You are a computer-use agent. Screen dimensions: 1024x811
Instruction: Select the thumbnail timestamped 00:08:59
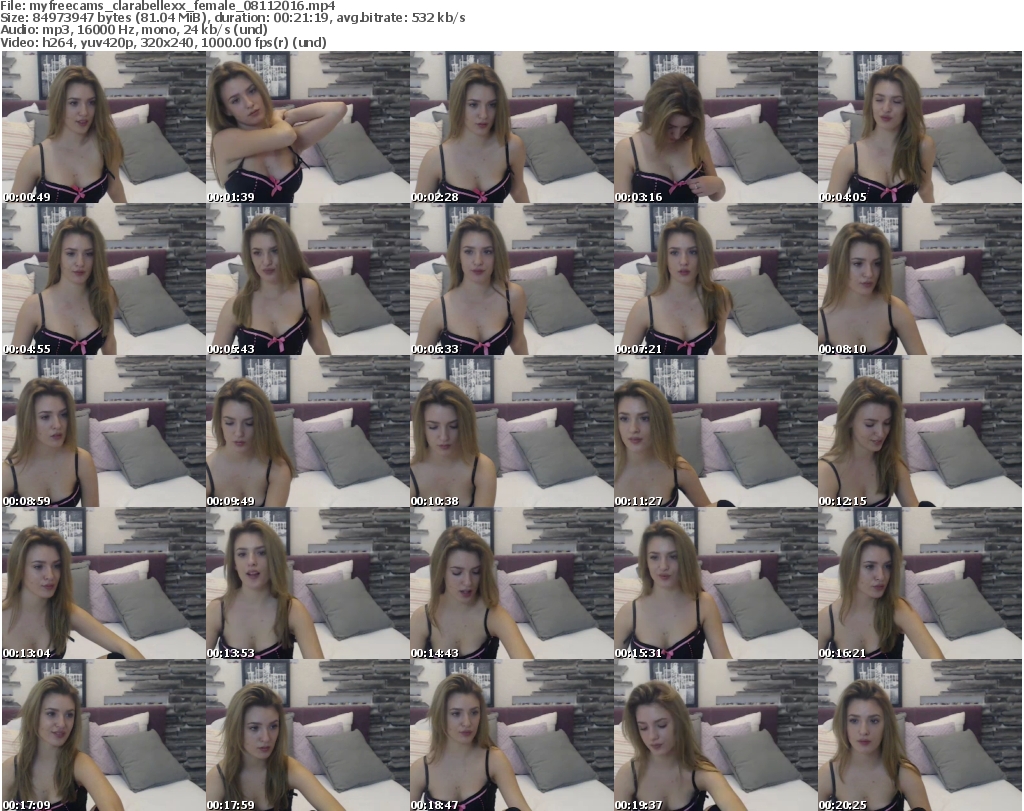point(104,431)
